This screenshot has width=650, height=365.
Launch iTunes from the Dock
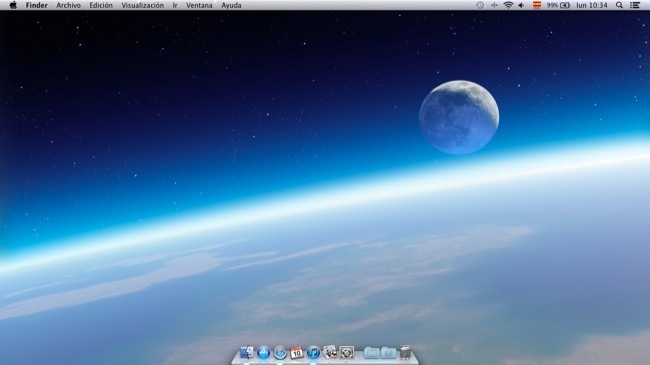pyautogui.click(x=313, y=353)
